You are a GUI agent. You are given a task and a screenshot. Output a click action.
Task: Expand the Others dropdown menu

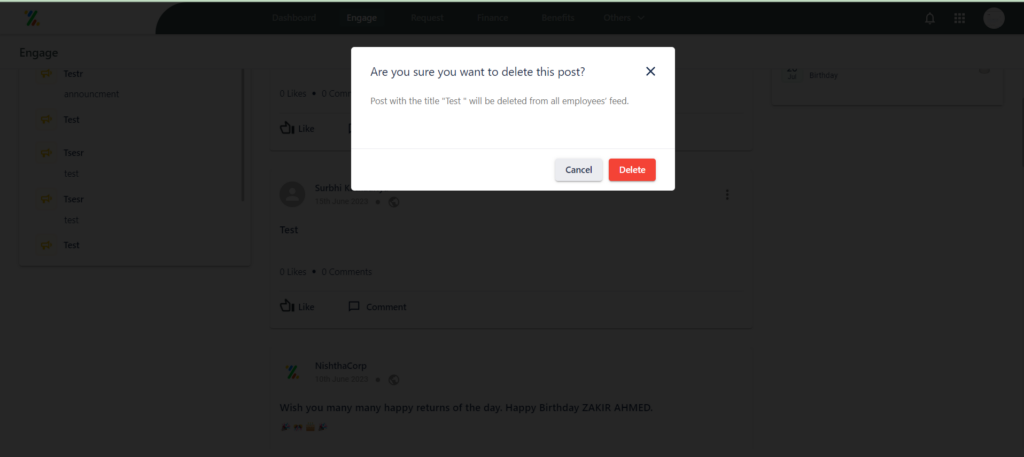click(x=624, y=18)
